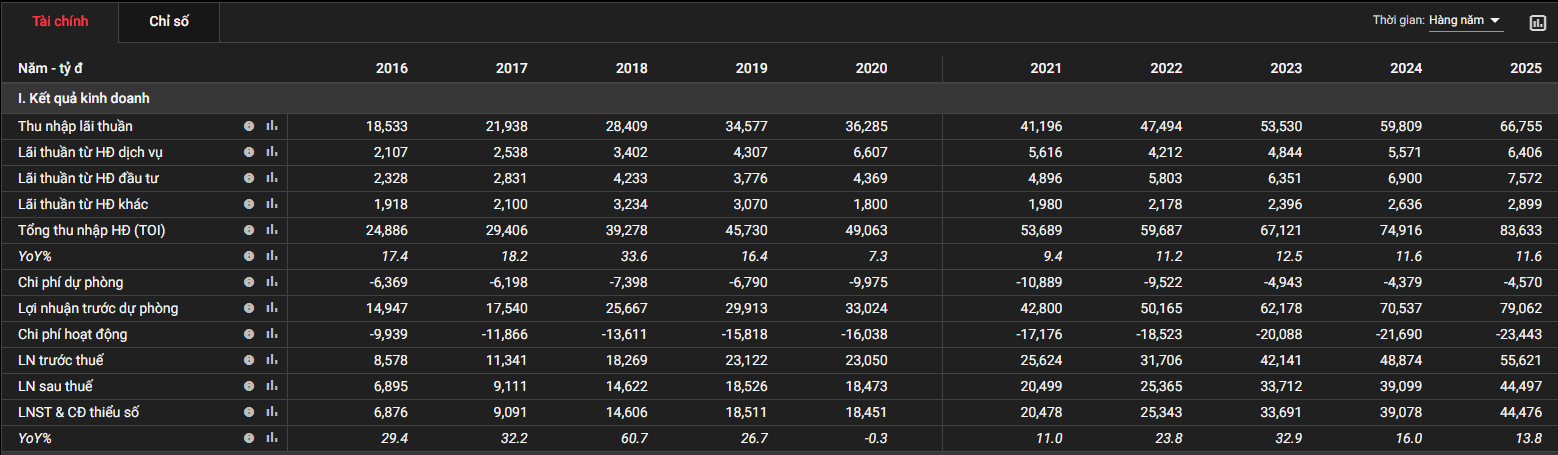Show bar chart for LN sau thuế
This screenshot has height=455, width=1558.
pyautogui.click(x=271, y=386)
